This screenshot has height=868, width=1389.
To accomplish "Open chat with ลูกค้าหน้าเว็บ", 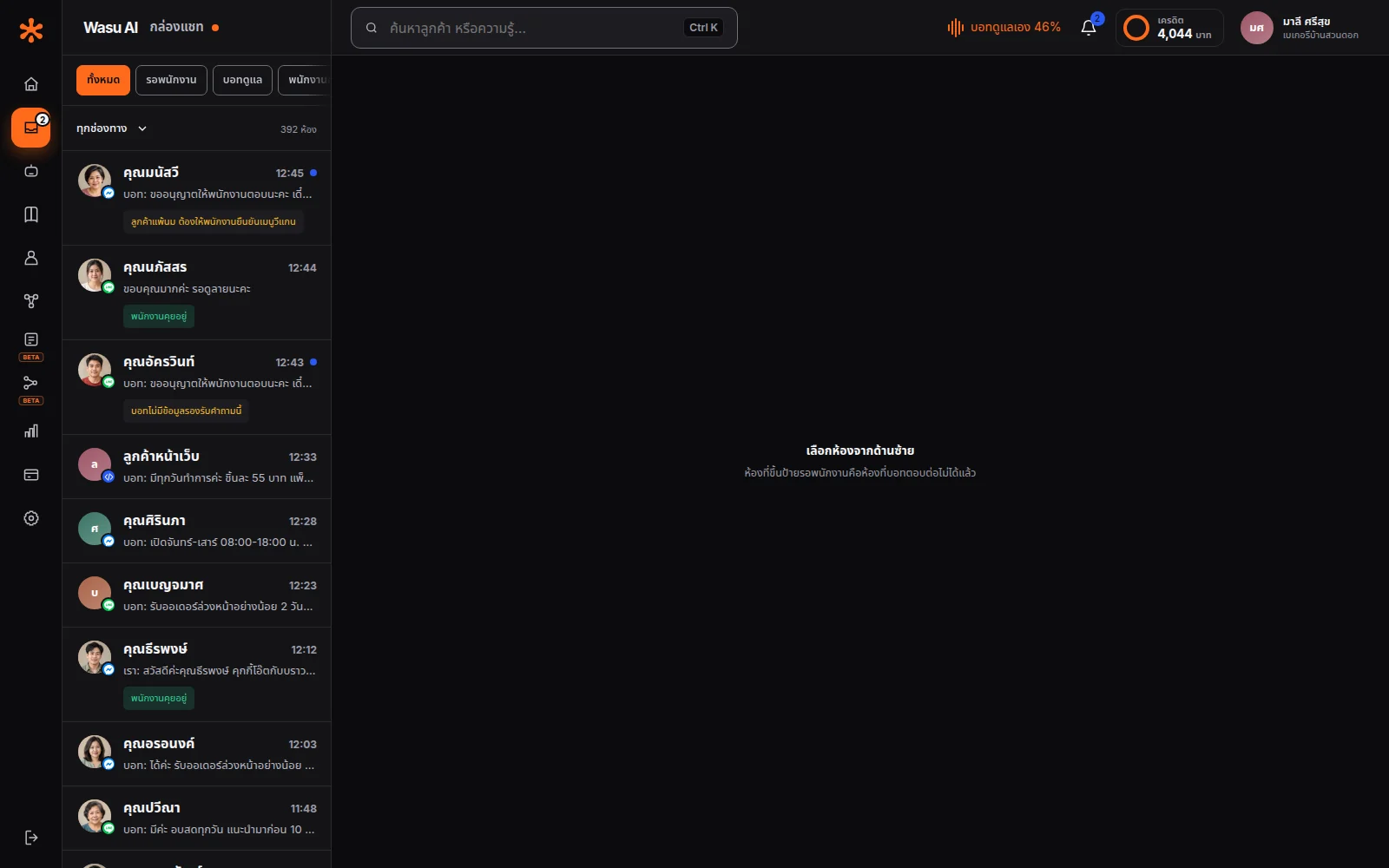I will pyautogui.click(x=197, y=467).
